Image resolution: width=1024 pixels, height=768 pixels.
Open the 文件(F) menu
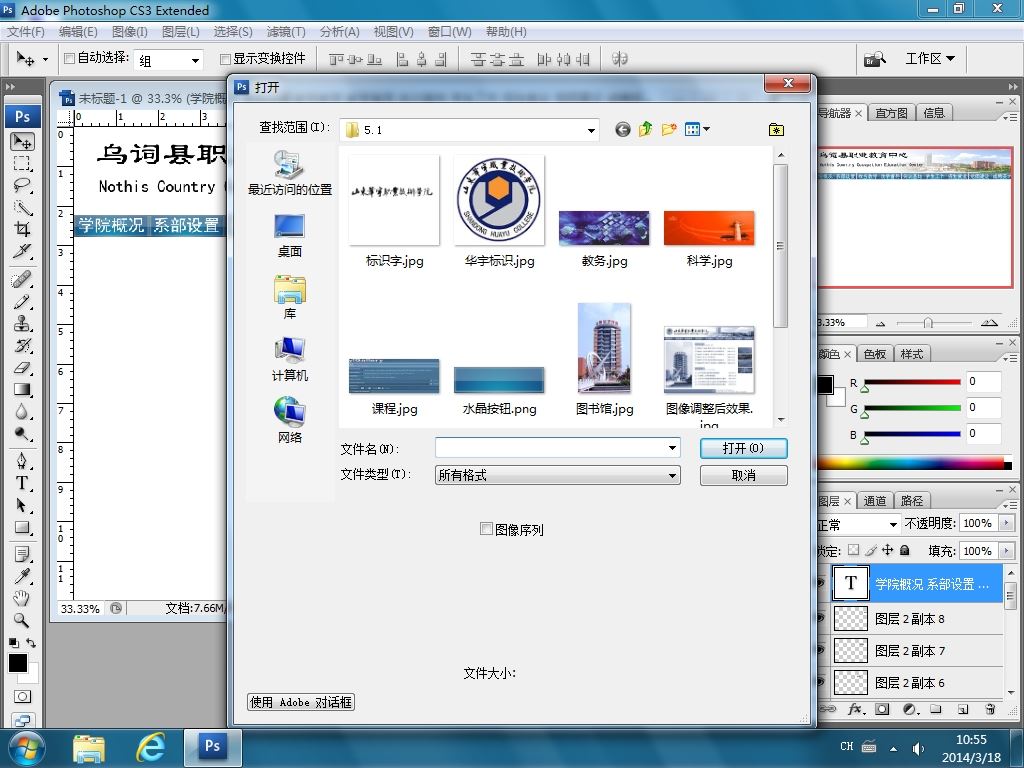(x=25, y=31)
